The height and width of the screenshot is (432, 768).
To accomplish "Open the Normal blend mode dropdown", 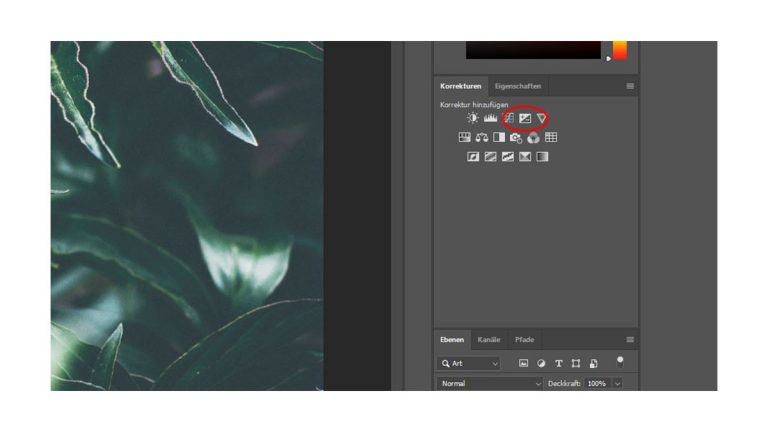I will tap(491, 384).
